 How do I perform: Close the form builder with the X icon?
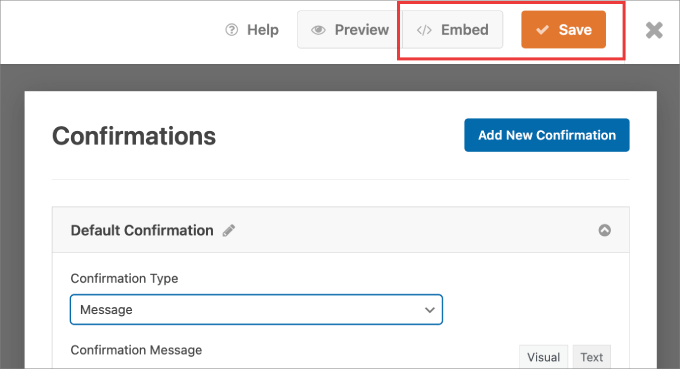654,30
